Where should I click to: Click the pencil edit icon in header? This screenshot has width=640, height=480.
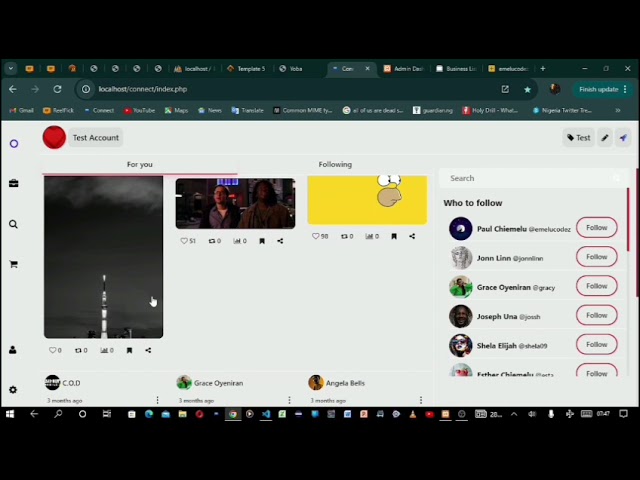(605, 138)
